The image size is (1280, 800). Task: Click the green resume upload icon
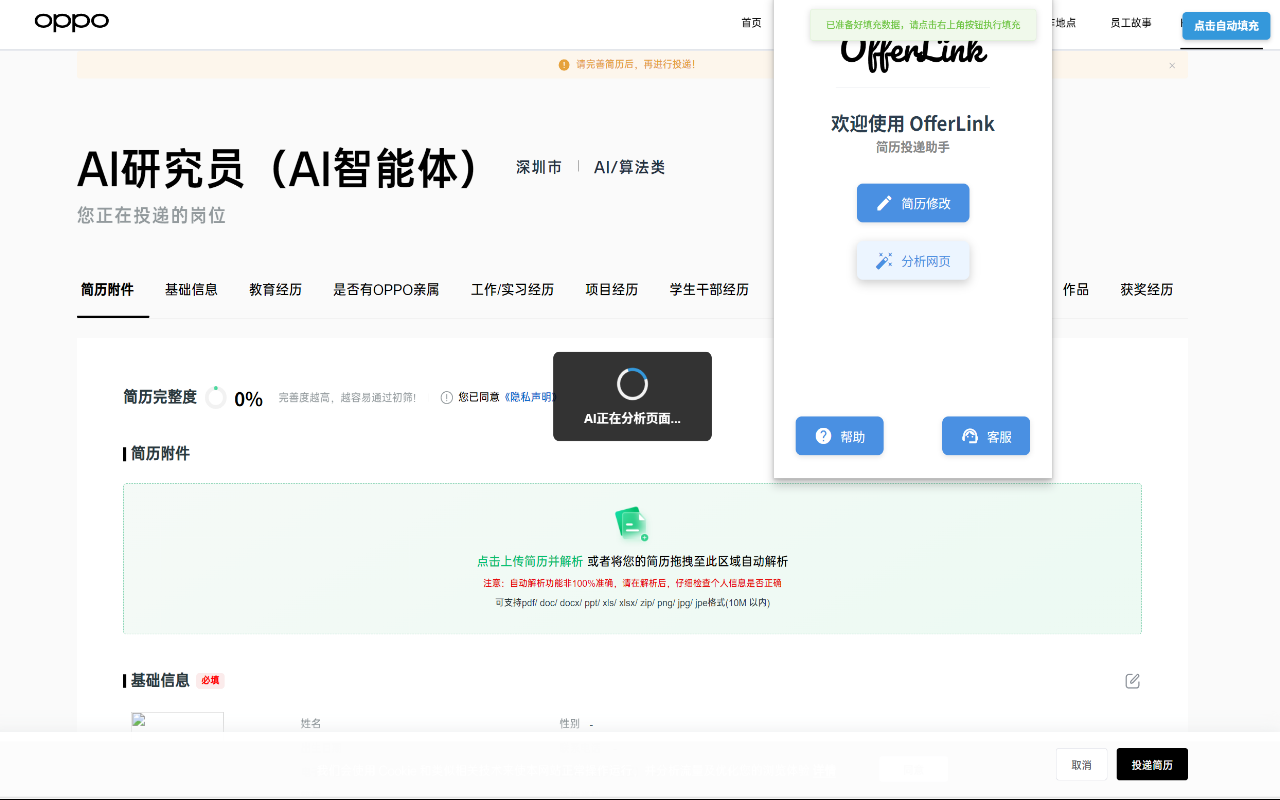[632, 524]
